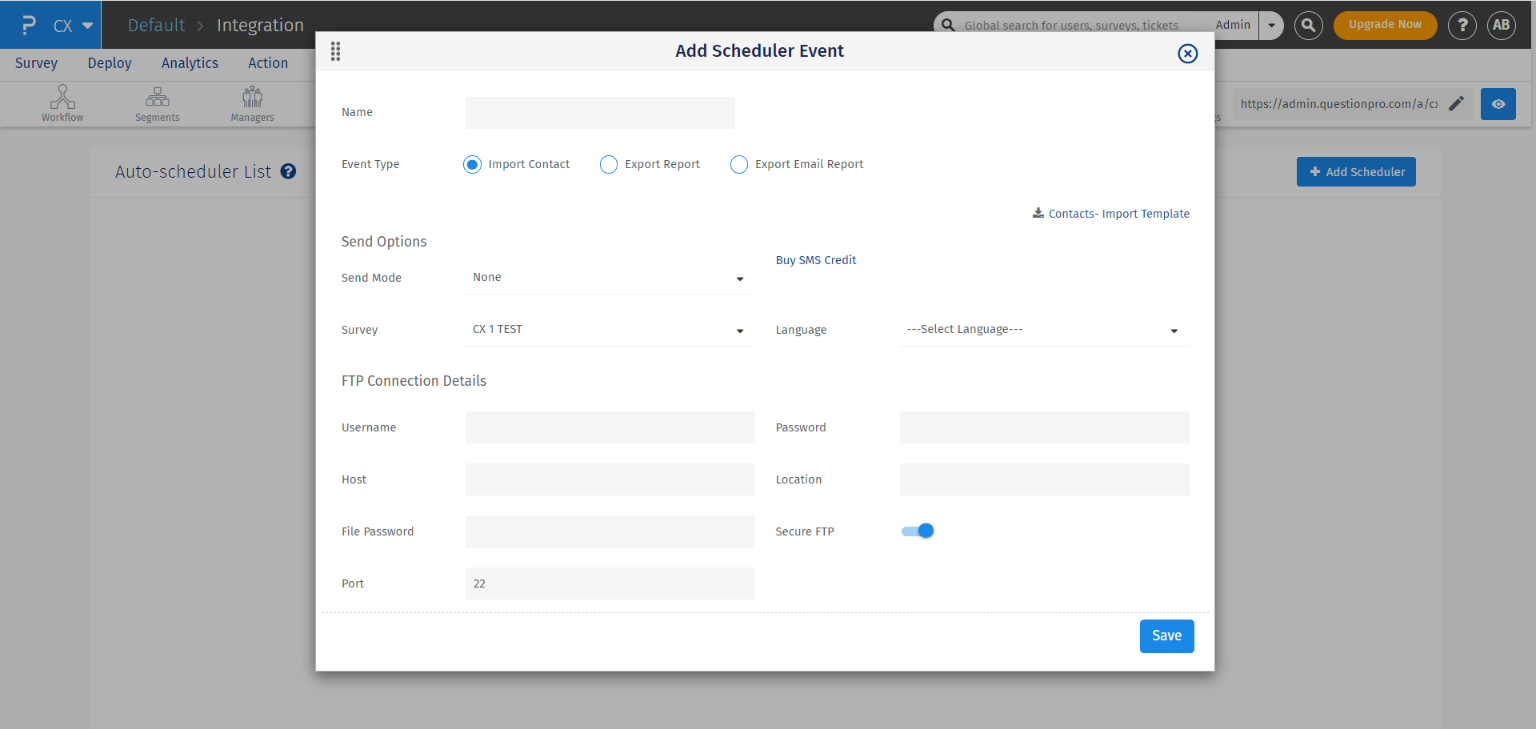The height and width of the screenshot is (729, 1536).
Task: Click the pencil icon to edit survey URL
Action: point(1456,103)
